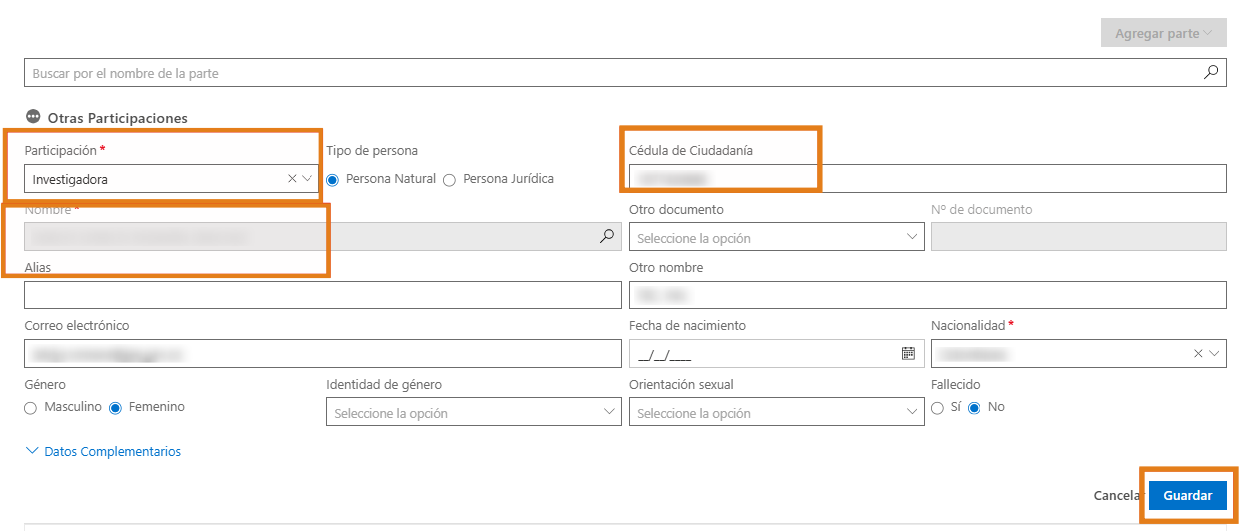Click the magnifier icon in Nombre field
This screenshot has height=531, width=1240.
[x=607, y=236]
